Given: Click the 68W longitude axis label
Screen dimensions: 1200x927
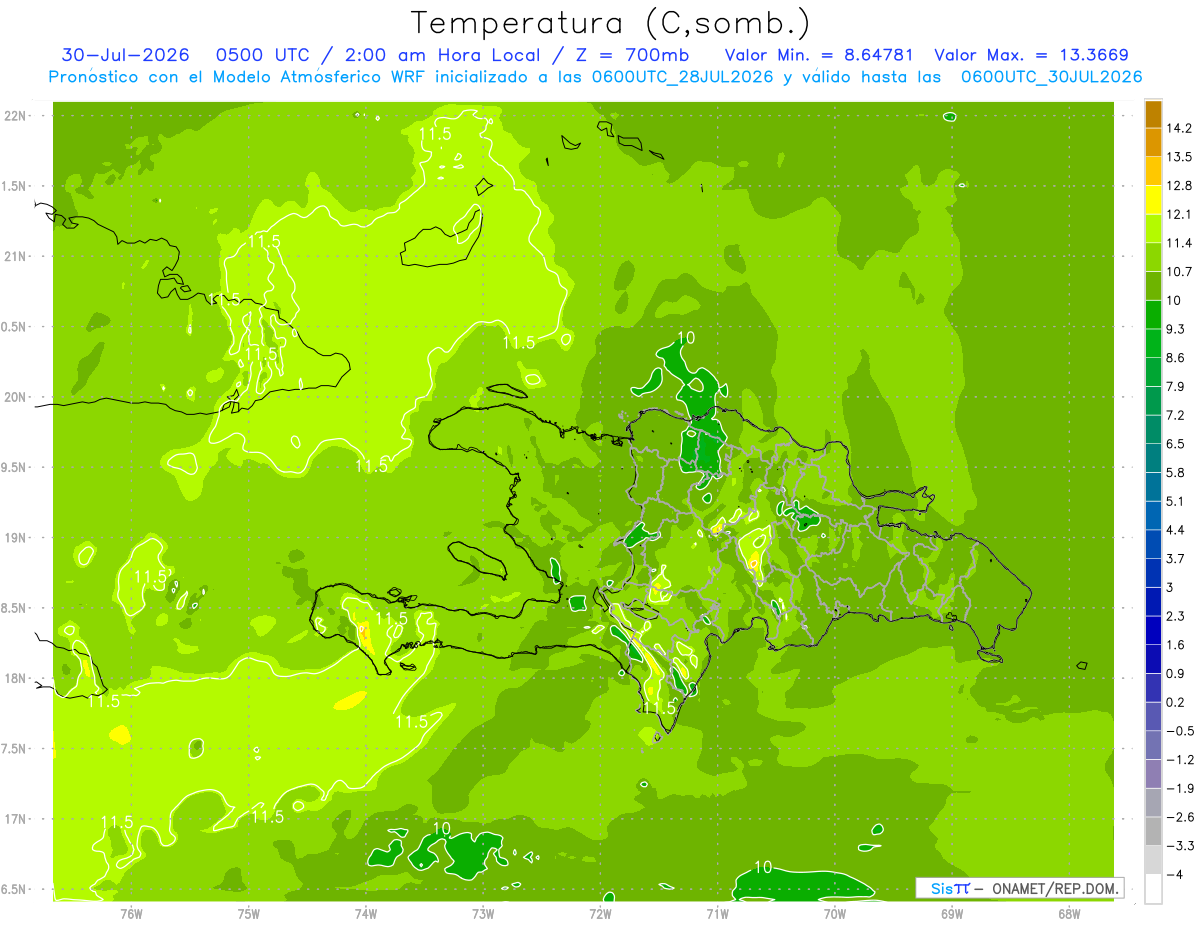Looking at the screenshot, I should click(1069, 914).
